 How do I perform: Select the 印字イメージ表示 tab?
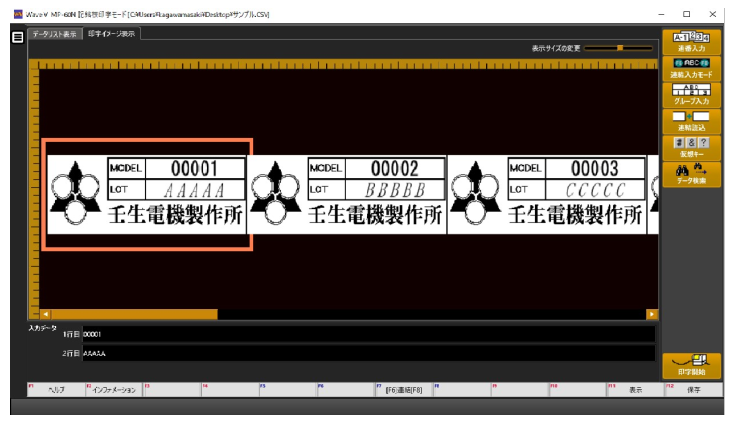pos(112,34)
